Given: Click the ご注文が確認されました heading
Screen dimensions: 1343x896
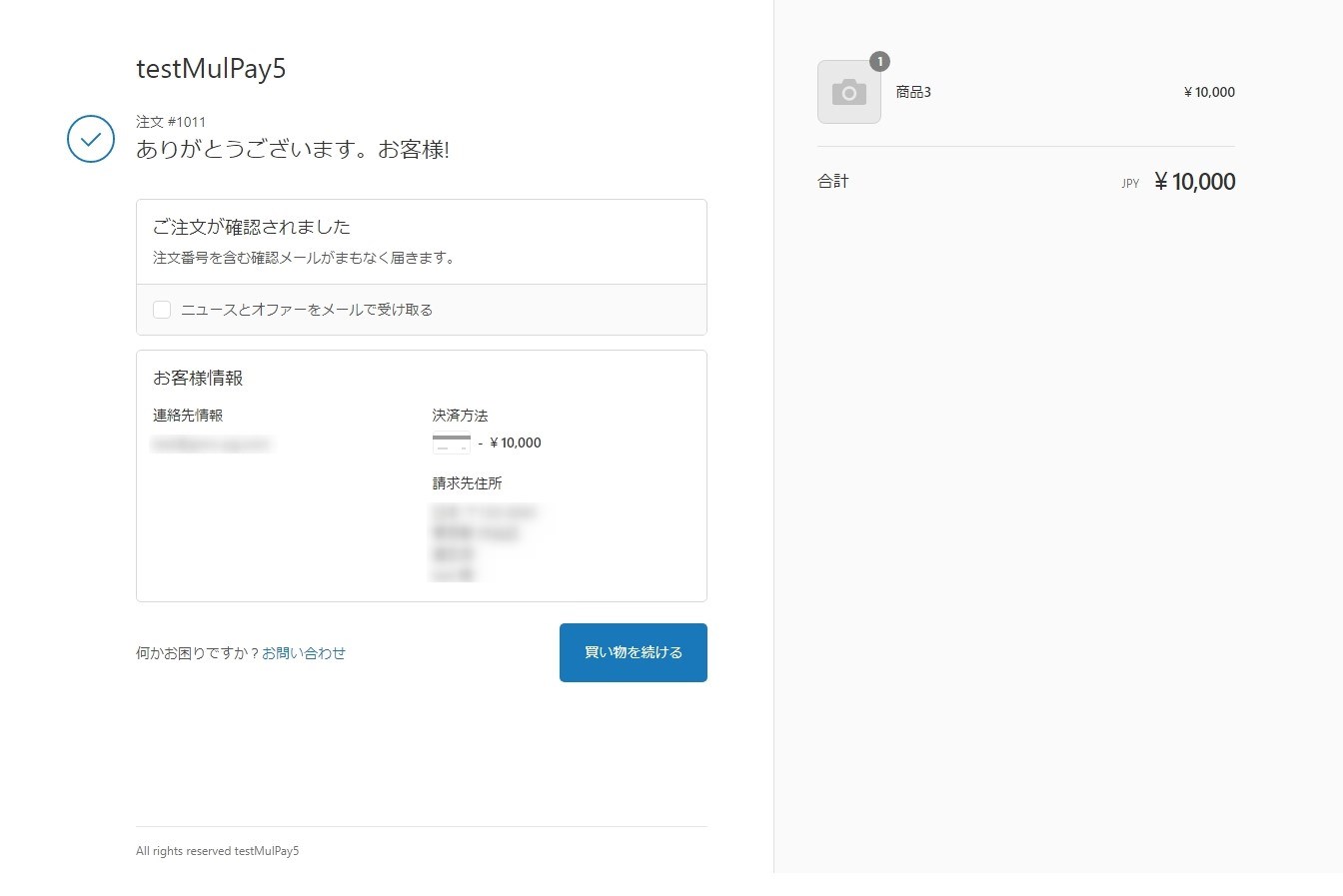Looking at the screenshot, I should pyautogui.click(x=251, y=226).
